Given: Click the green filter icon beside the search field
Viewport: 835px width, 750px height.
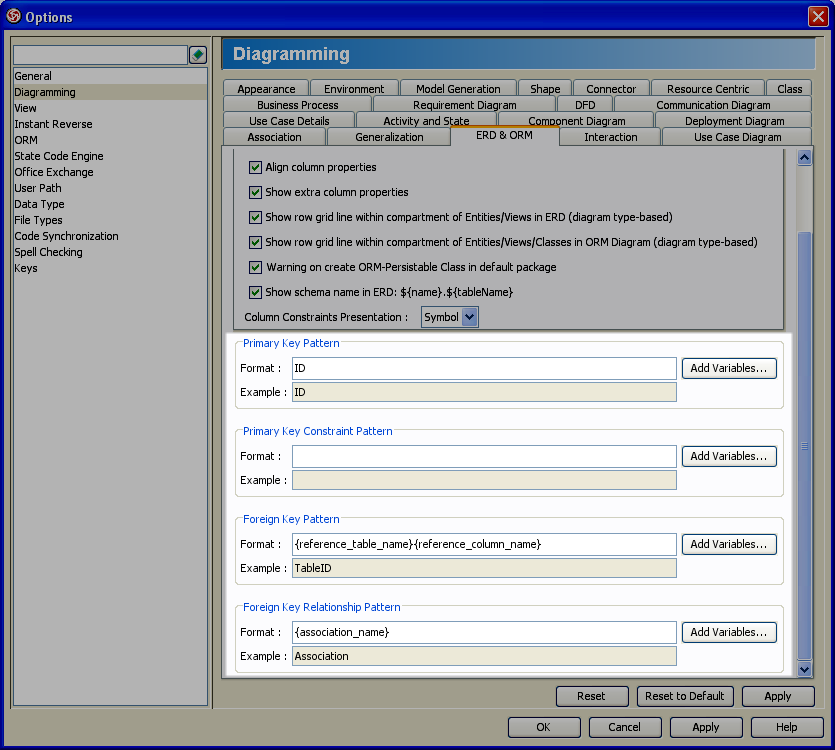Looking at the screenshot, I should tap(197, 54).
